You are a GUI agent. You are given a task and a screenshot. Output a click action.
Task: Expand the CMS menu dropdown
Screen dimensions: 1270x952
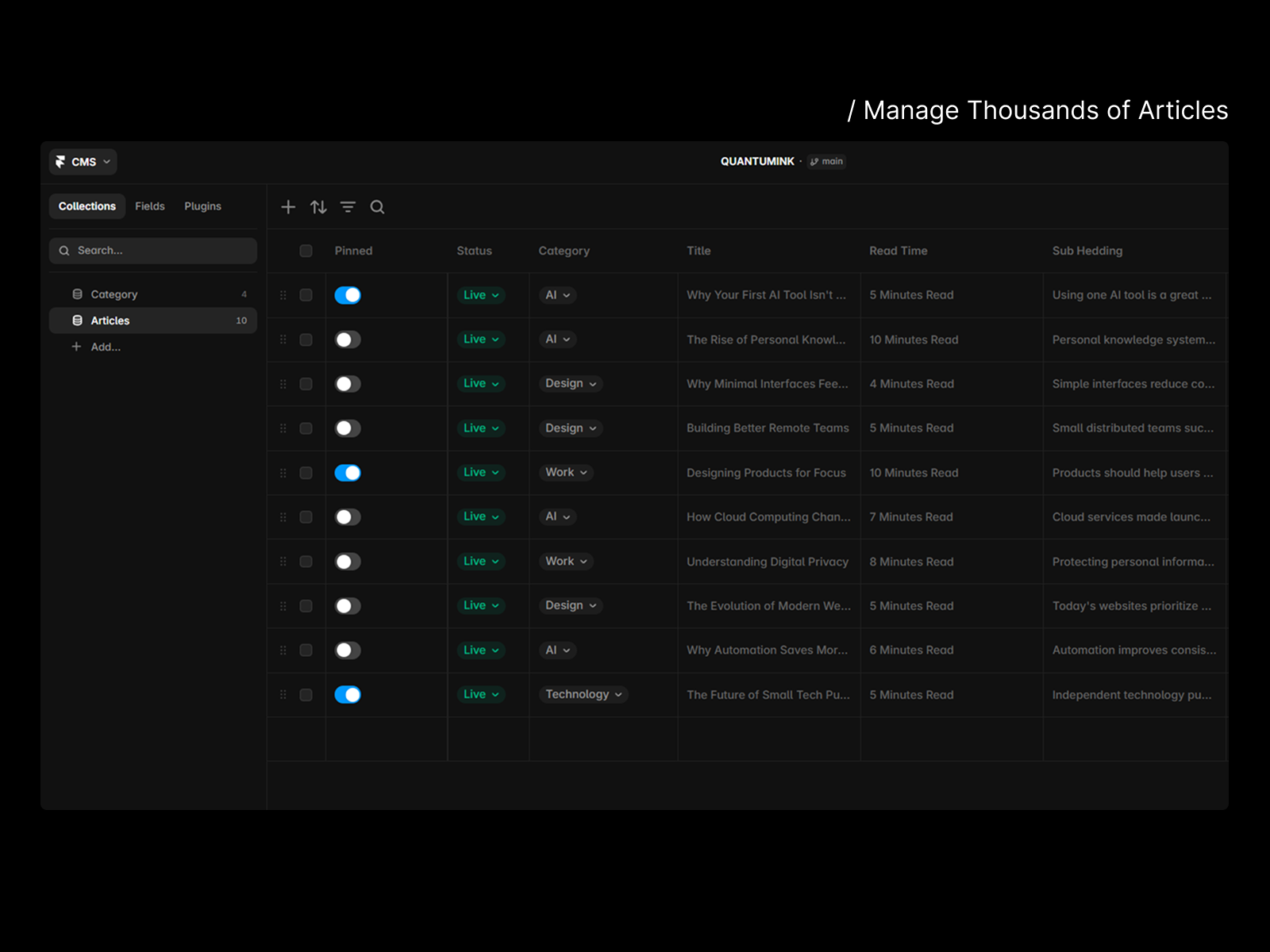[x=83, y=162]
